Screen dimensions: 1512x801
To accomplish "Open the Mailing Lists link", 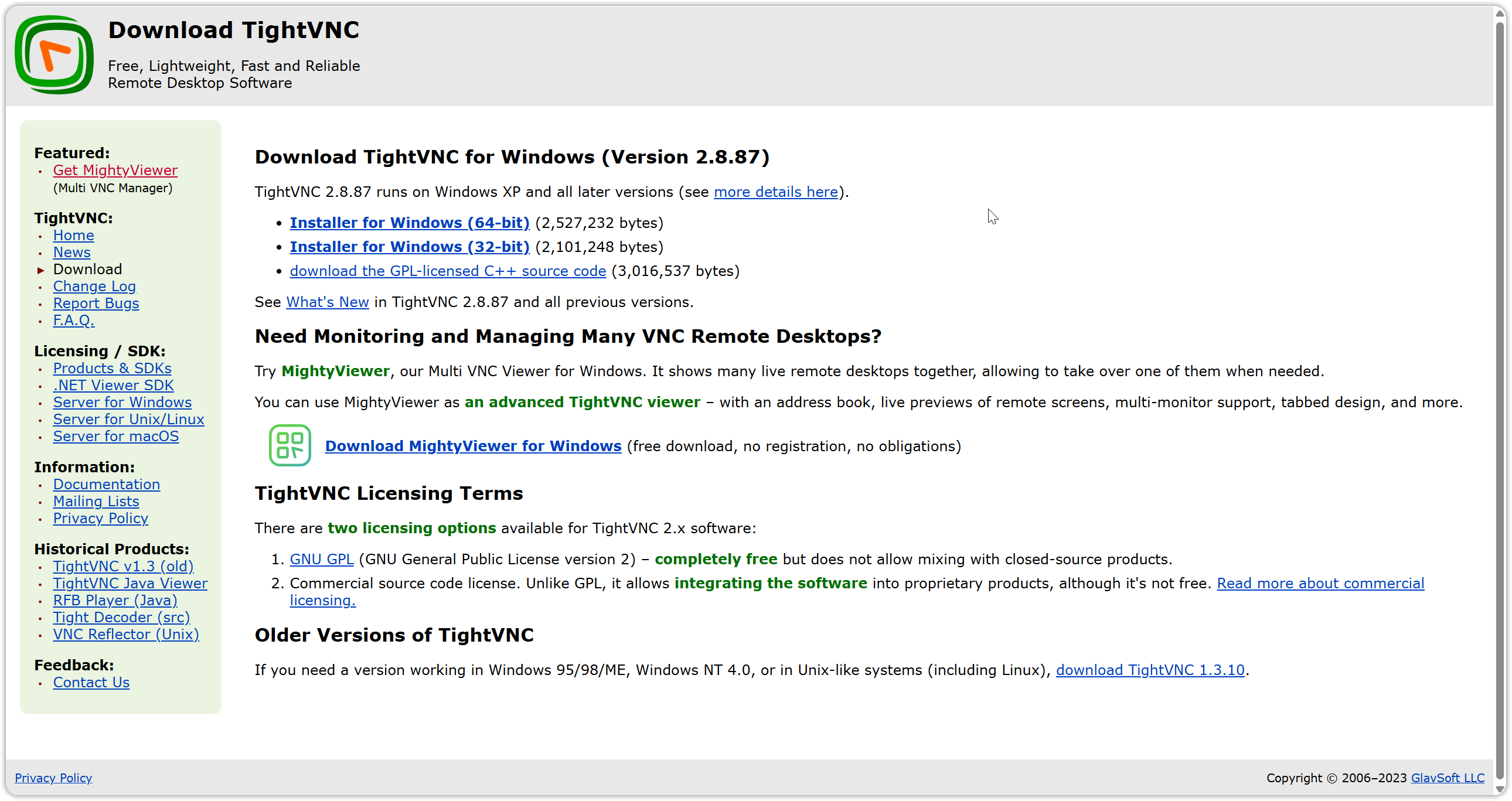I will click(96, 502).
